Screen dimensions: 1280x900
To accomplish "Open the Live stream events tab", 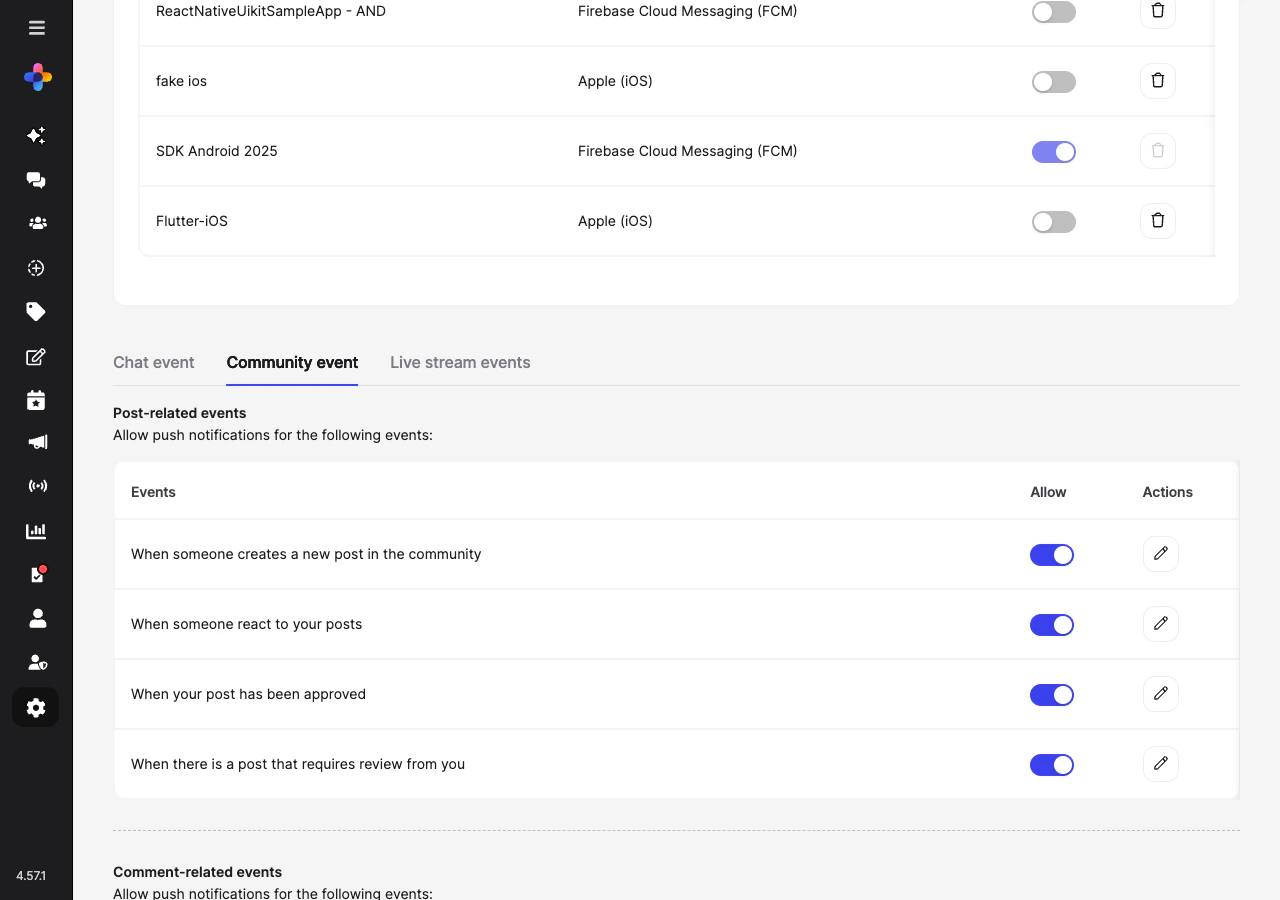I will point(460,362).
